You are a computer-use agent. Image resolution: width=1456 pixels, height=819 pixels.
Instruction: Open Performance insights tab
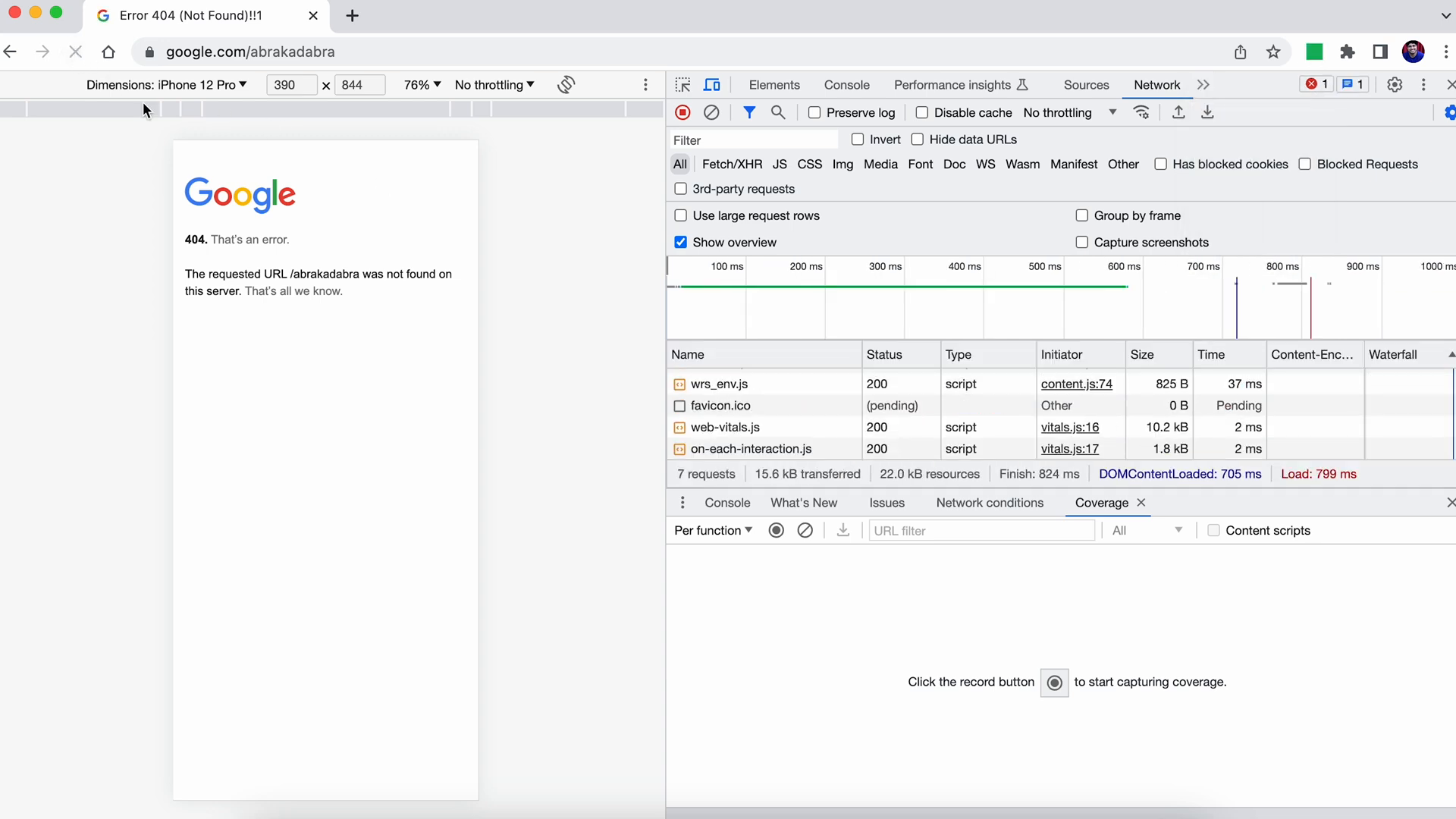(x=961, y=85)
